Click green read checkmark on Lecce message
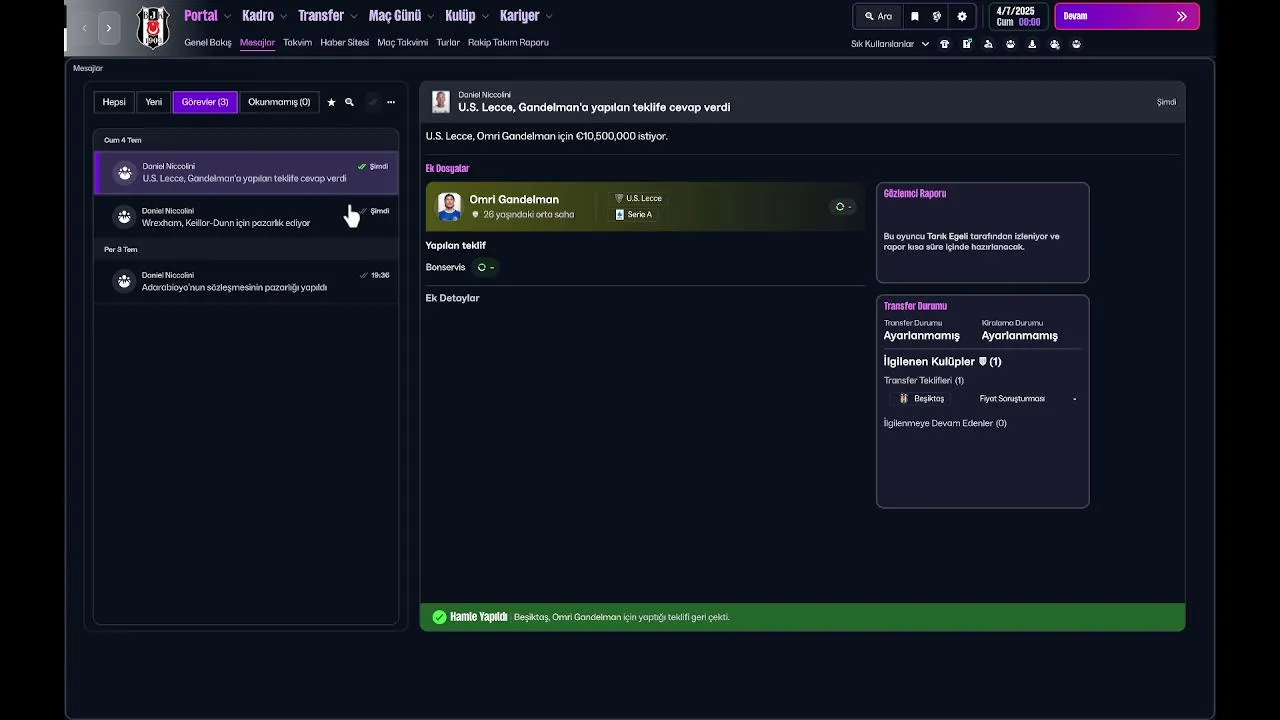1280x720 pixels. pos(362,166)
